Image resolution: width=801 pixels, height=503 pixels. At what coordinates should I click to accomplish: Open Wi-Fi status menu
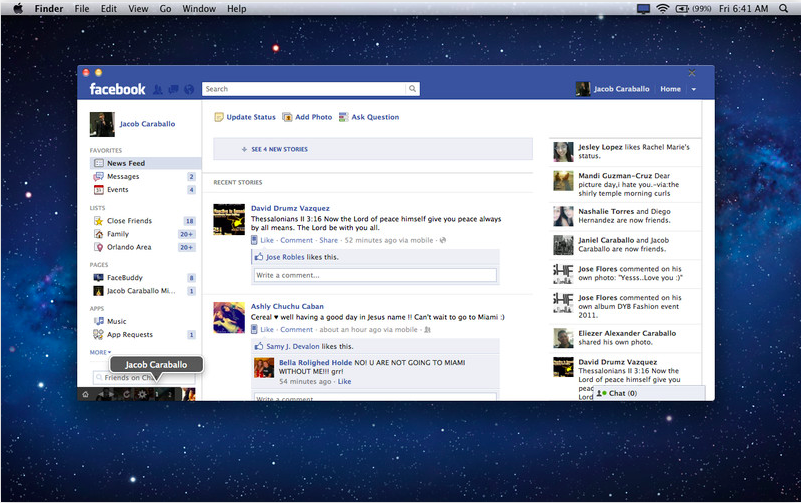coord(663,8)
